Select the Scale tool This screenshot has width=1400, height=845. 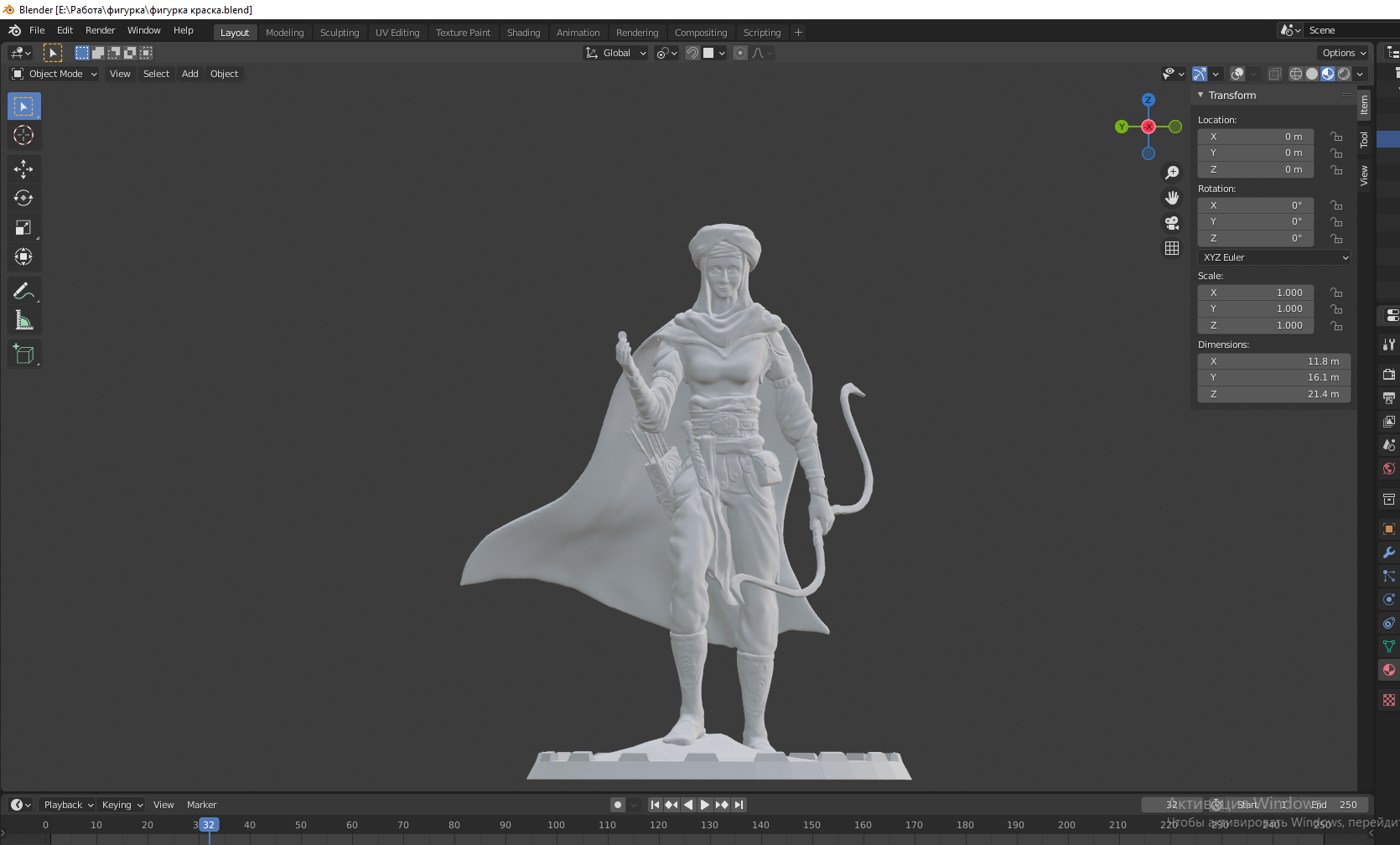click(23, 228)
